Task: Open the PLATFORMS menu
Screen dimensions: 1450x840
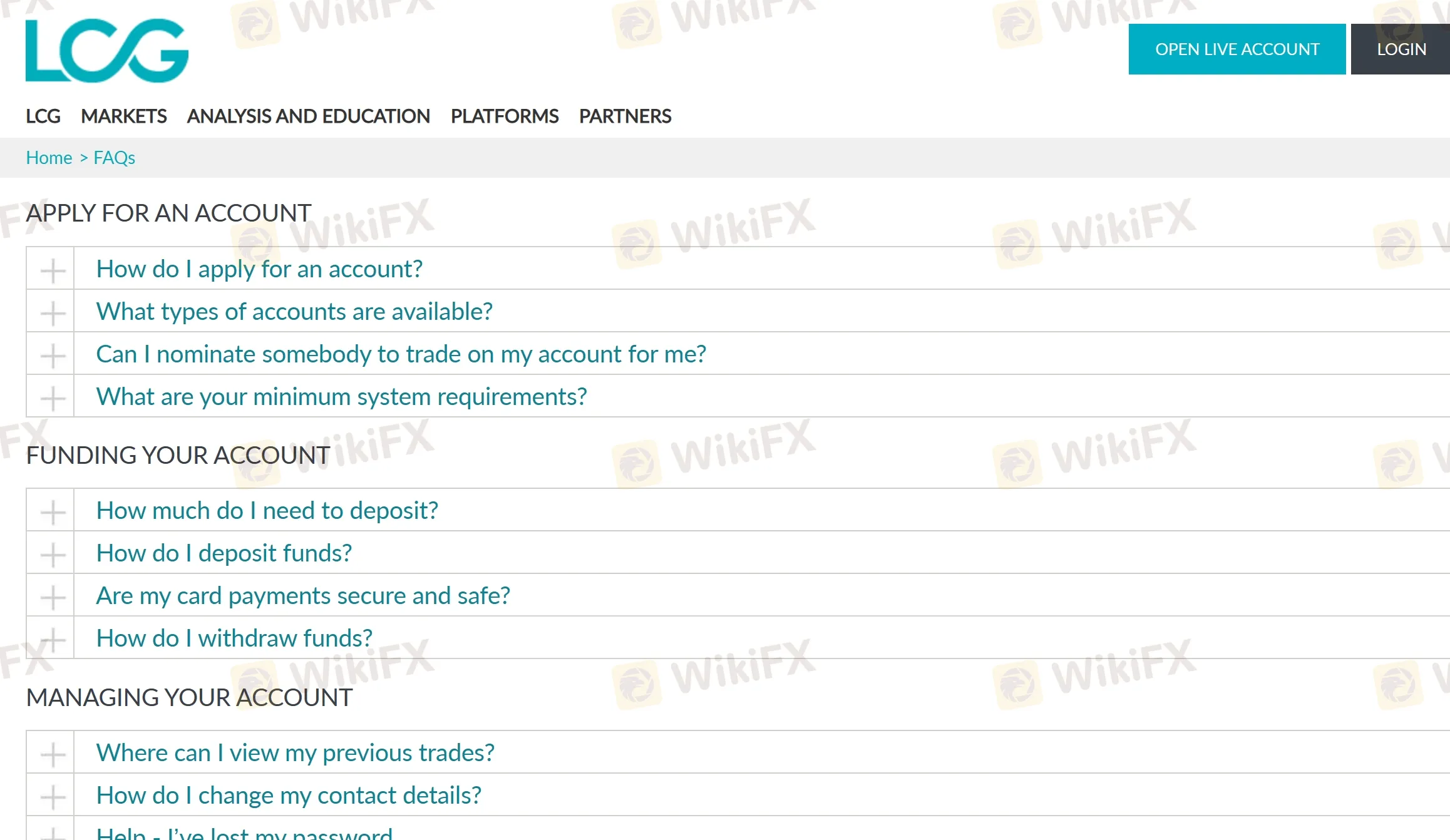Action: point(505,116)
